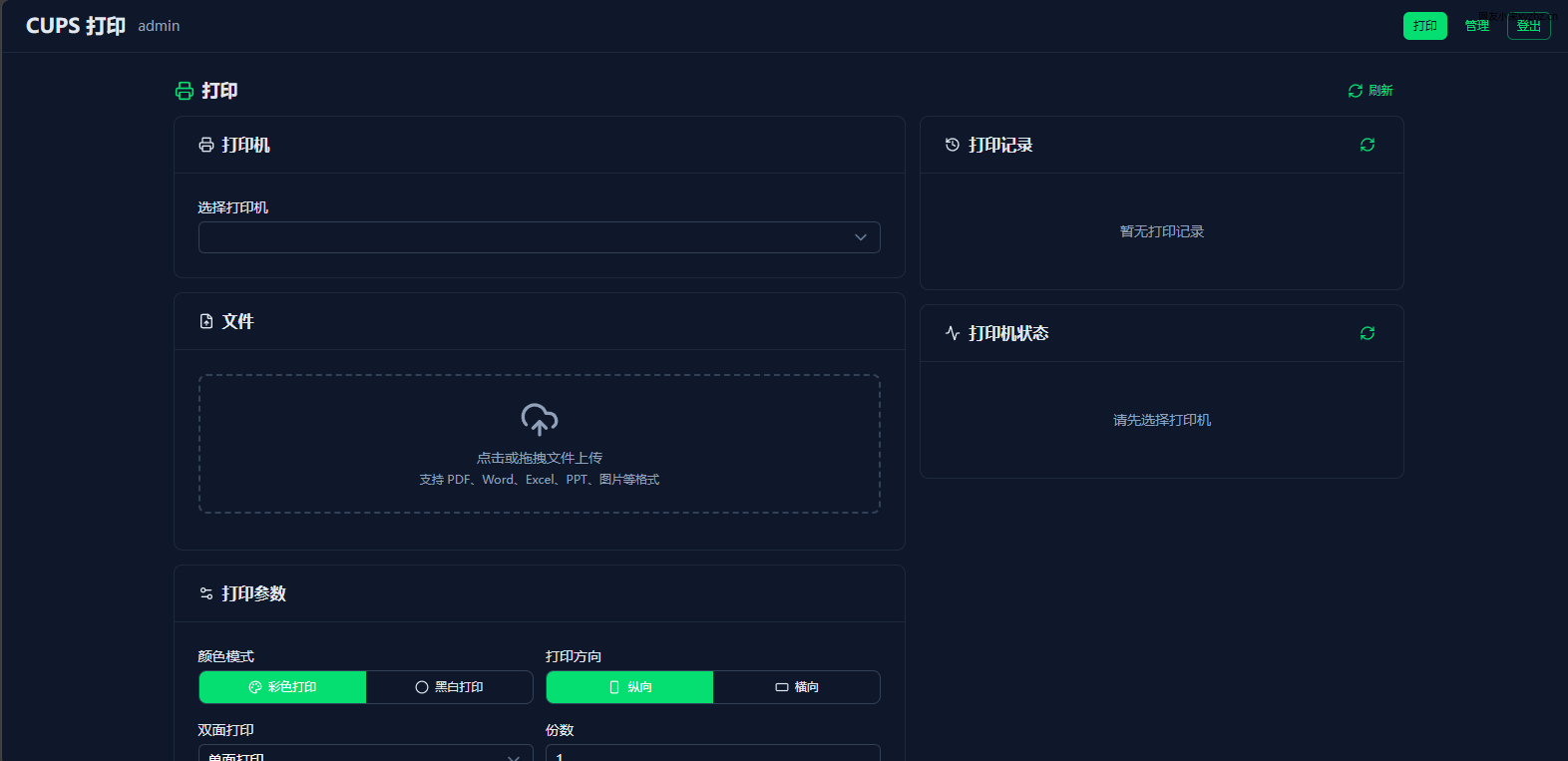The height and width of the screenshot is (761, 1568).
Task: Click the activity icon beside 打印机状态
Action: tap(953, 334)
